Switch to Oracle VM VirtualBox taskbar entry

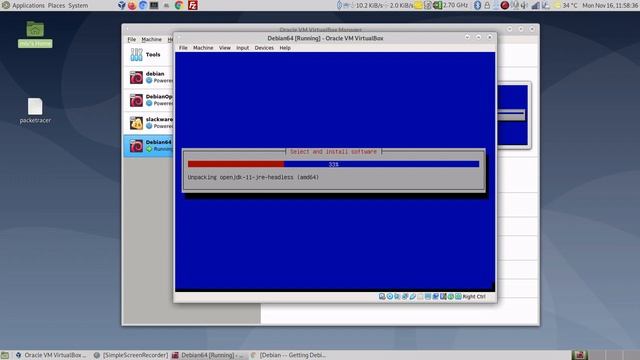tap(51, 355)
